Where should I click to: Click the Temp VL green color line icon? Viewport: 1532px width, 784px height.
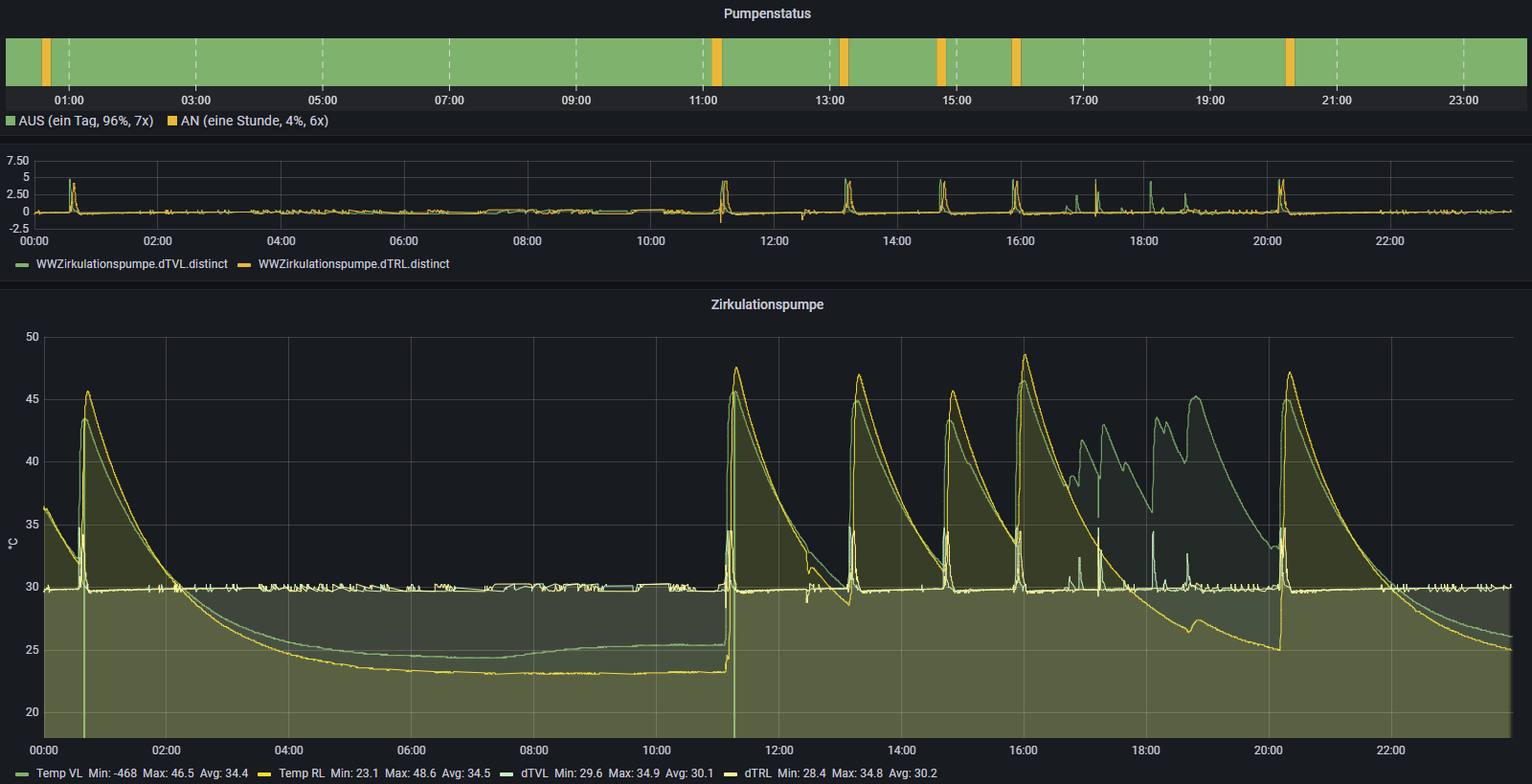22,774
